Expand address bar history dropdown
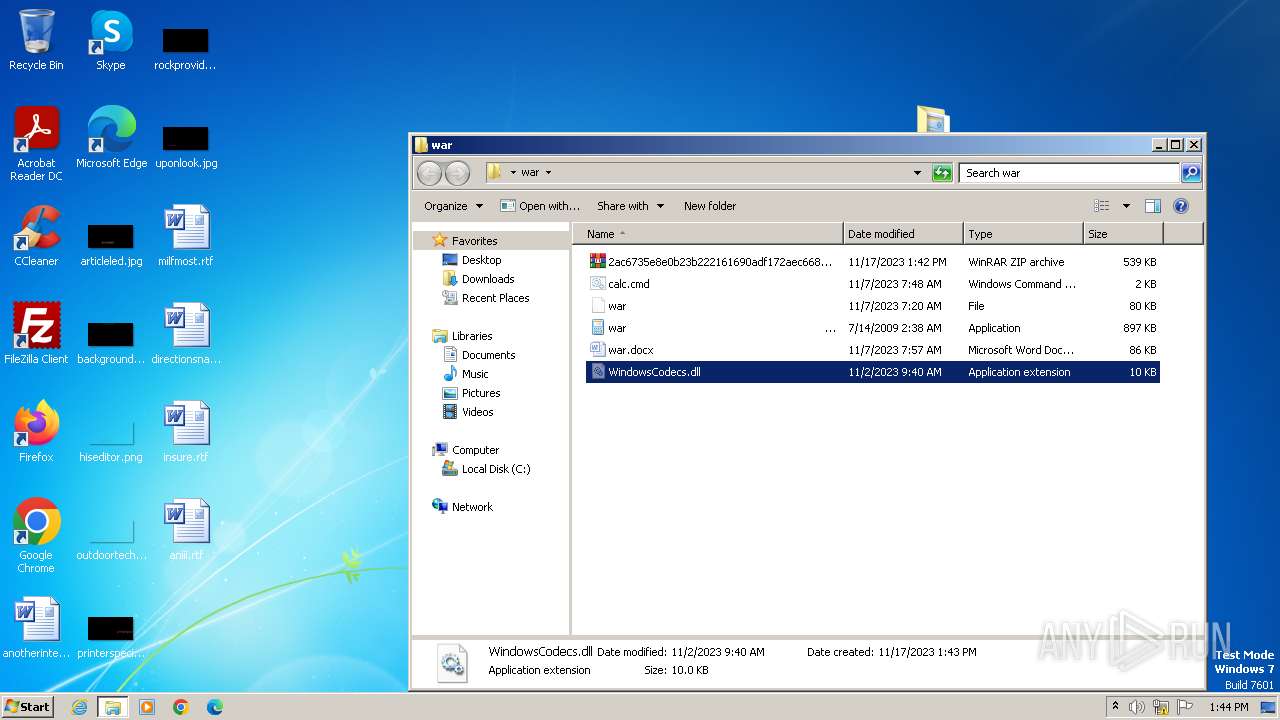 pyautogui.click(x=917, y=173)
